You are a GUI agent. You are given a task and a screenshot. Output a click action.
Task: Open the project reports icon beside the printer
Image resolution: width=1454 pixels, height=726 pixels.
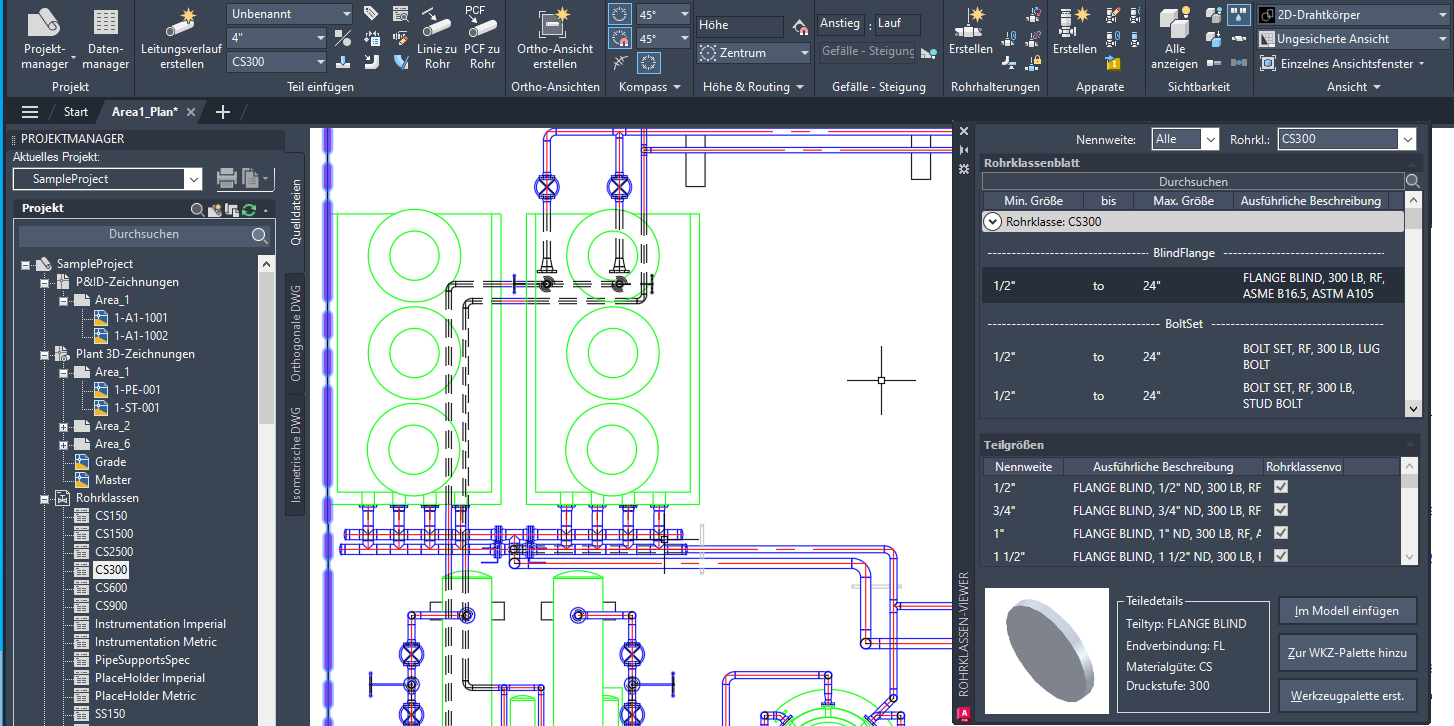tap(251, 179)
